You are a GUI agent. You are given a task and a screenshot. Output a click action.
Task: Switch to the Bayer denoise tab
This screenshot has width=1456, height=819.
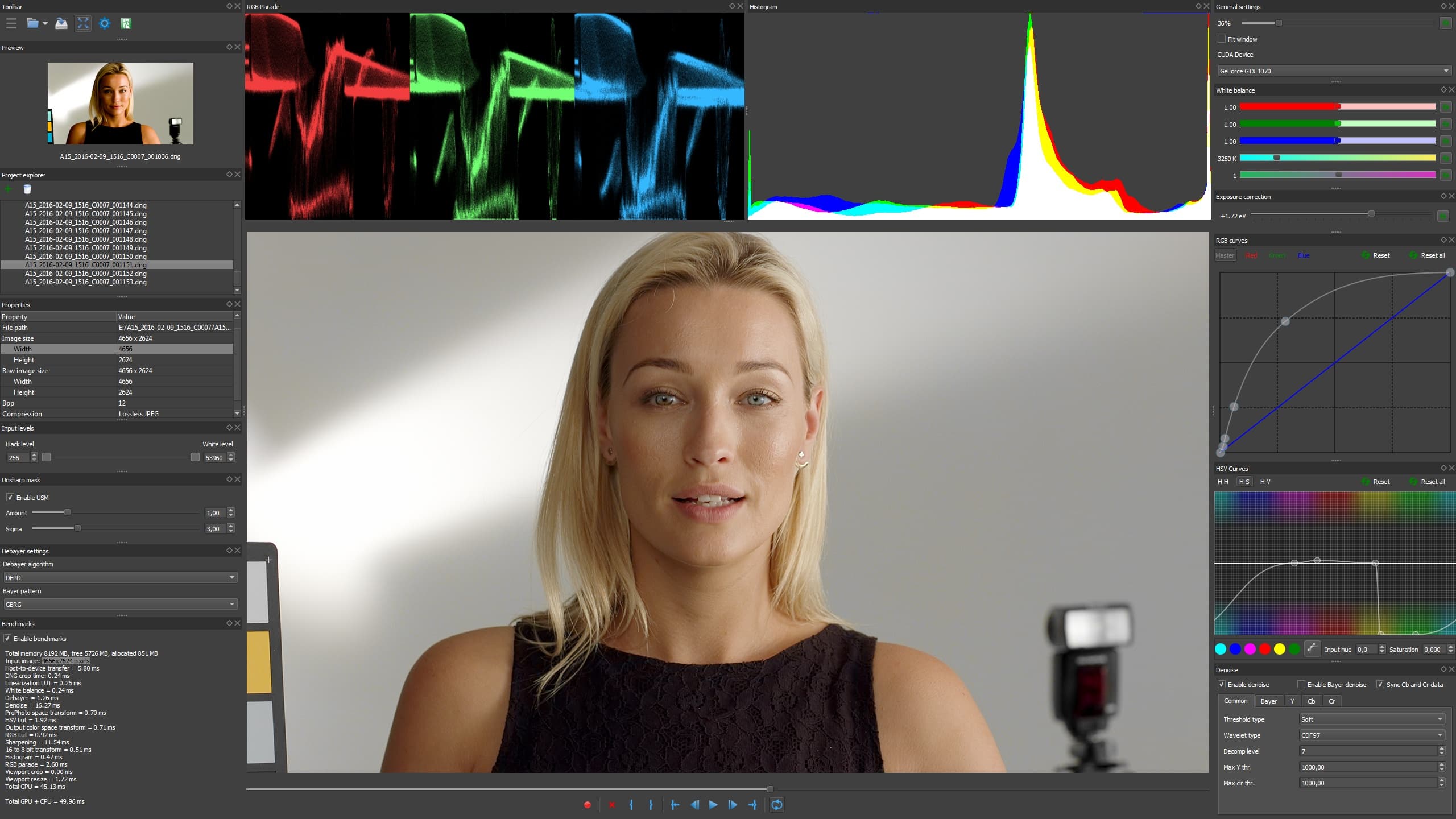click(1268, 701)
